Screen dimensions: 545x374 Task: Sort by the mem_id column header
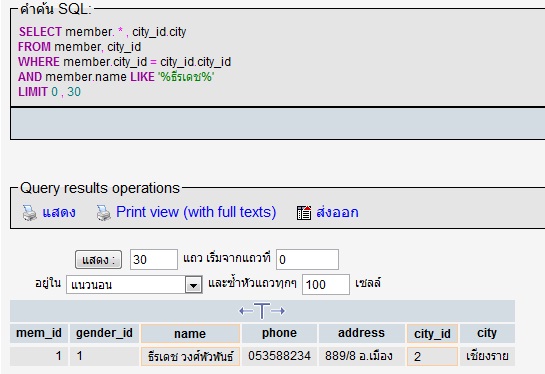39,333
